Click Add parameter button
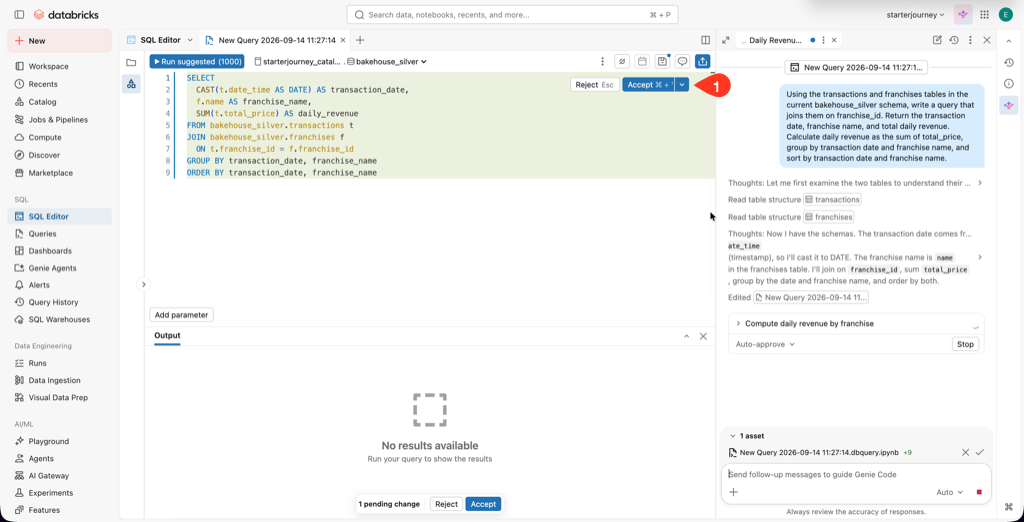 pos(182,315)
